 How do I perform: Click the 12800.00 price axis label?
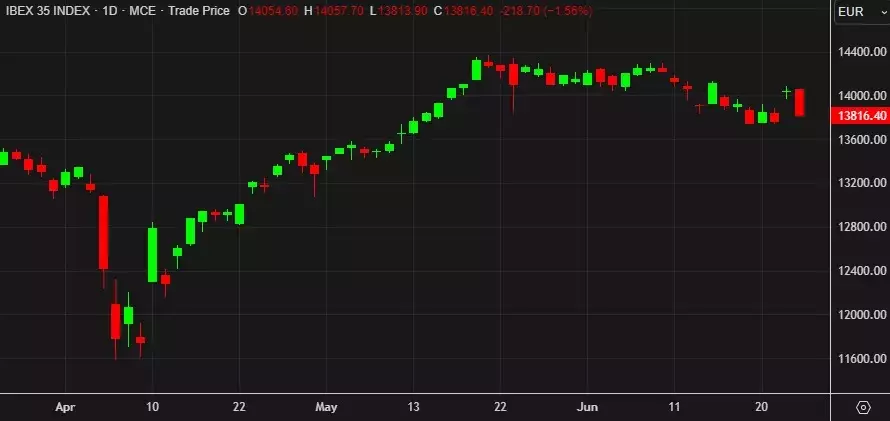pyautogui.click(x=862, y=227)
